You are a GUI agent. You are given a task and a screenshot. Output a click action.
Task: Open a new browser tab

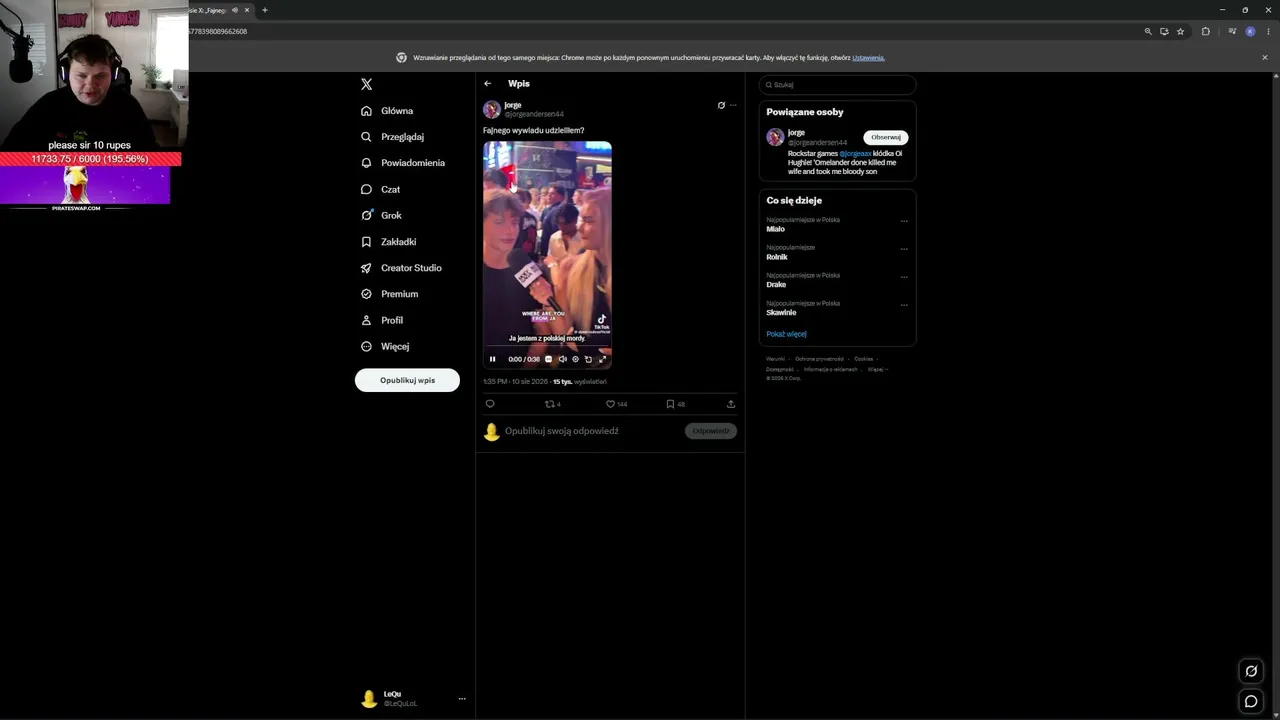[x=265, y=10]
